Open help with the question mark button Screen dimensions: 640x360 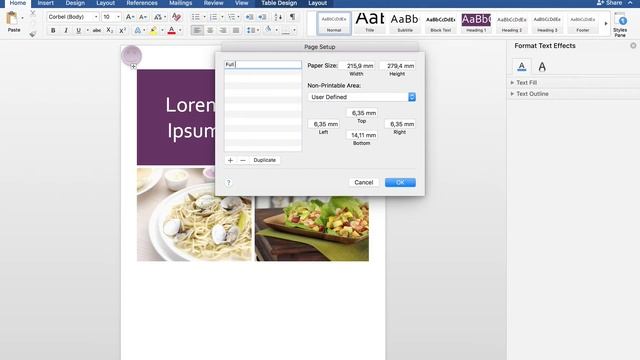[229, 182]
